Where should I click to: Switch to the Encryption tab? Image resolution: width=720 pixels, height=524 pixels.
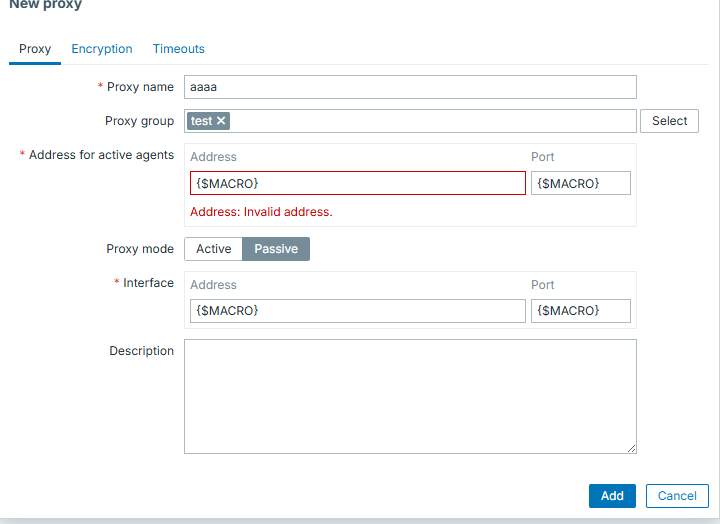(x=102, y=49)
